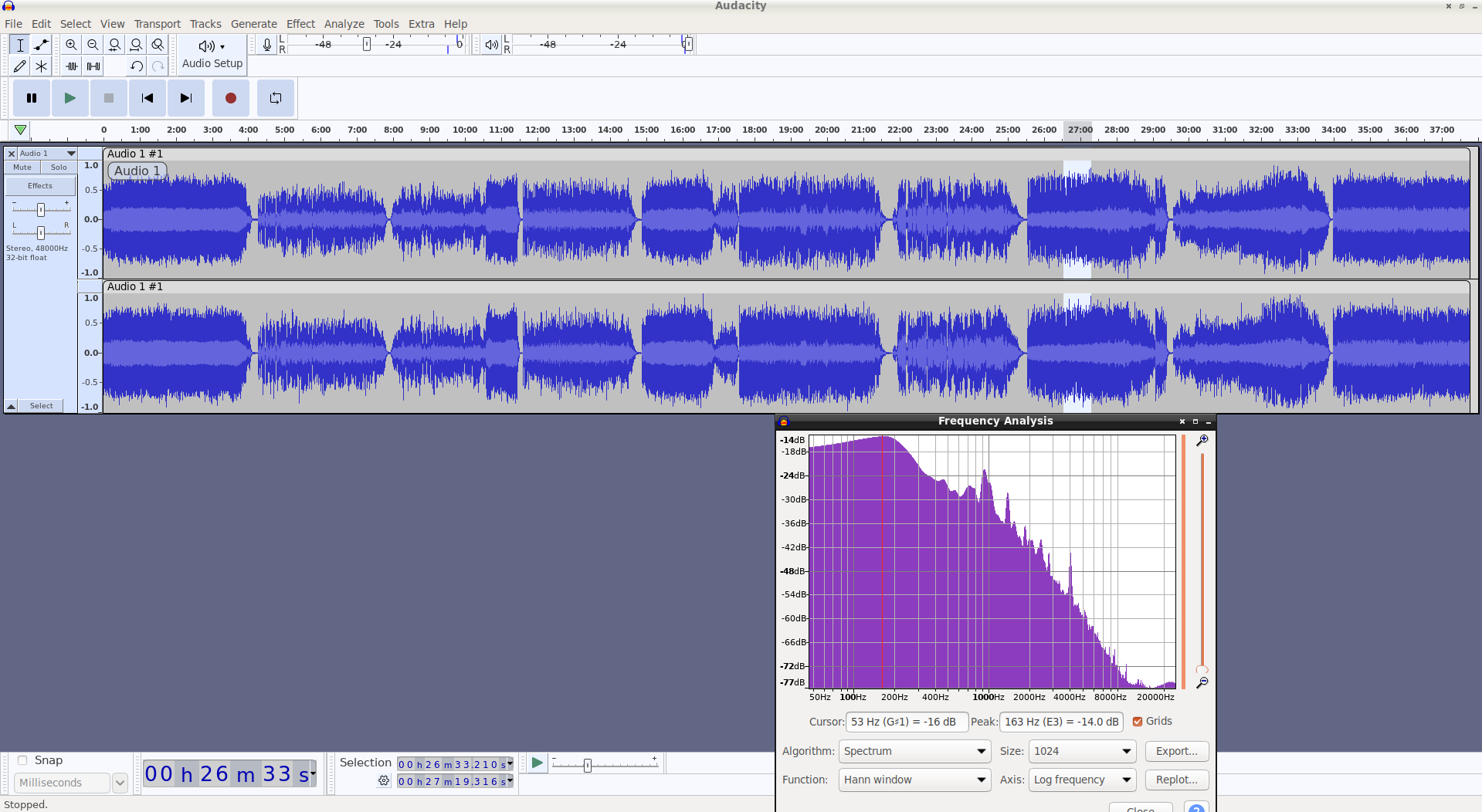Open the Function Hann window dropdown
This screenshot has width=1482, height=812.
(915, 780)
